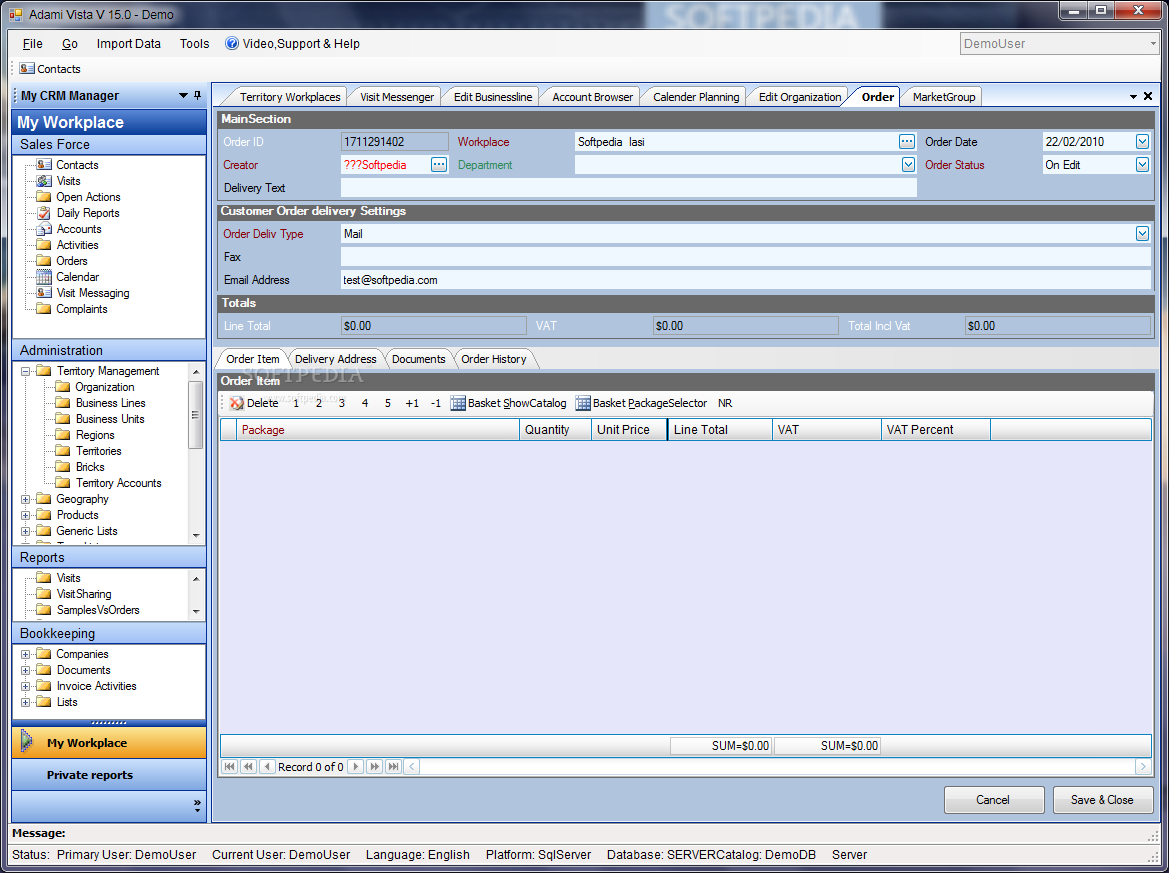Open Order Date dropdown

coord(1142,142)
